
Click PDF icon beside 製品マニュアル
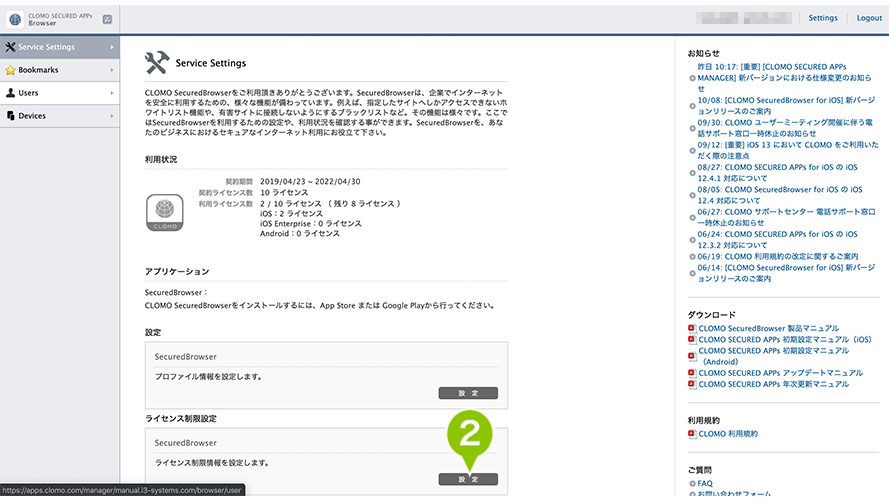tap(692, 328)
